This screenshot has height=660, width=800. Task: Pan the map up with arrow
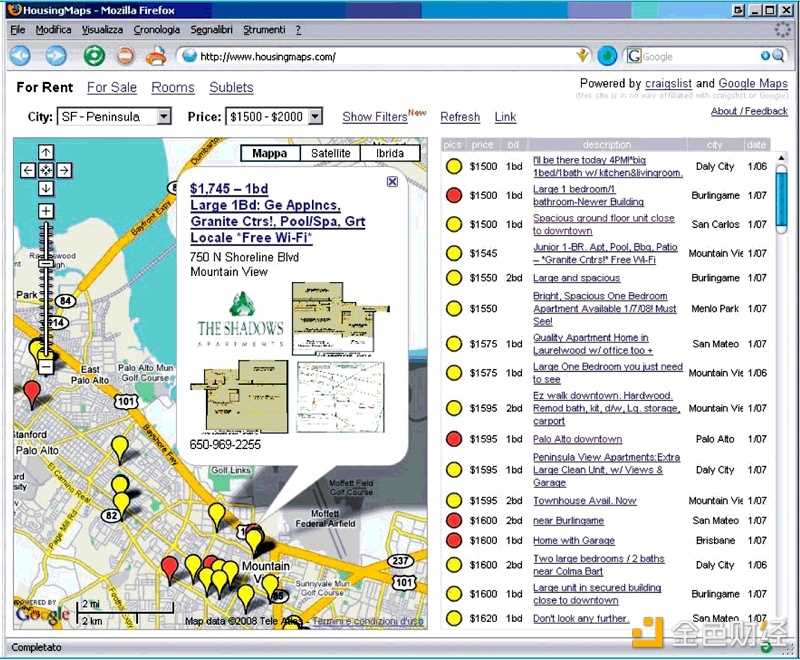click(46, 153)
